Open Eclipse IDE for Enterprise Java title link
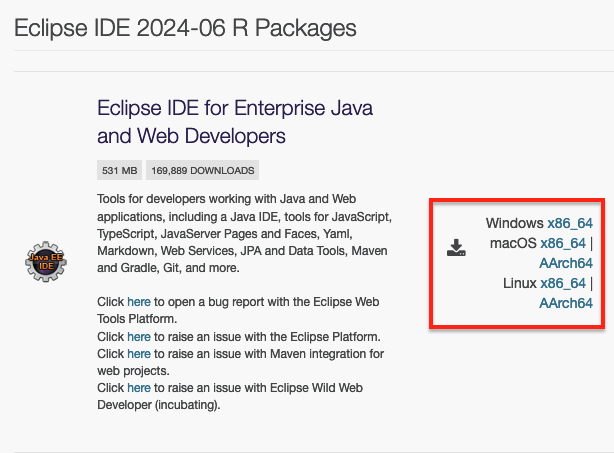 pos(235,122)
